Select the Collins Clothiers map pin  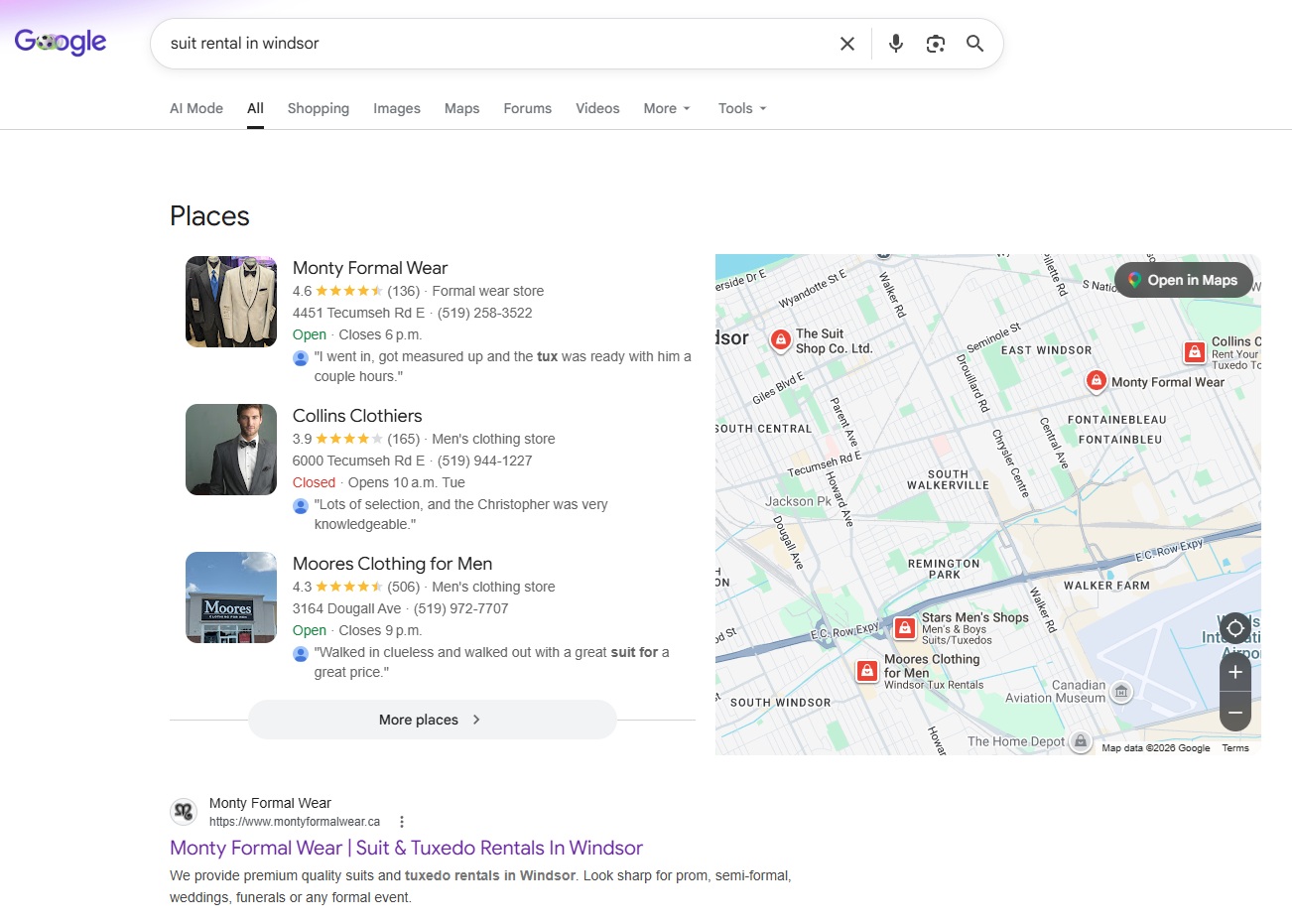tap(1195, 352)
